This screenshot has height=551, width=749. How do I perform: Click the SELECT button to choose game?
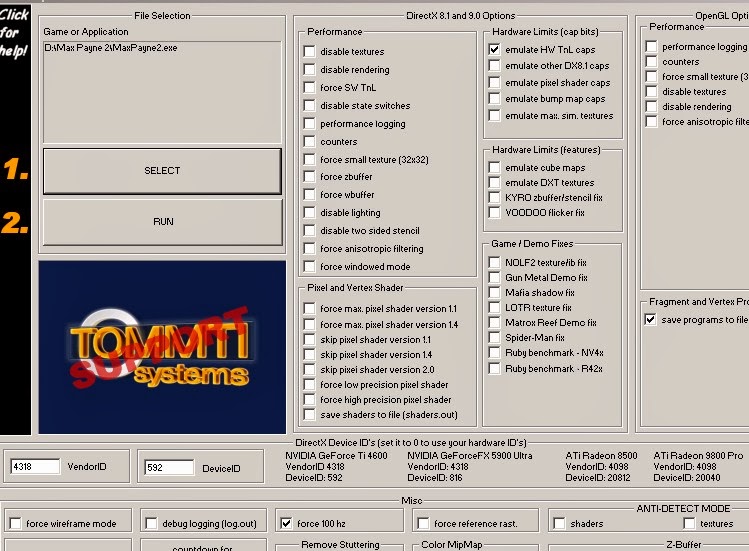162,171
